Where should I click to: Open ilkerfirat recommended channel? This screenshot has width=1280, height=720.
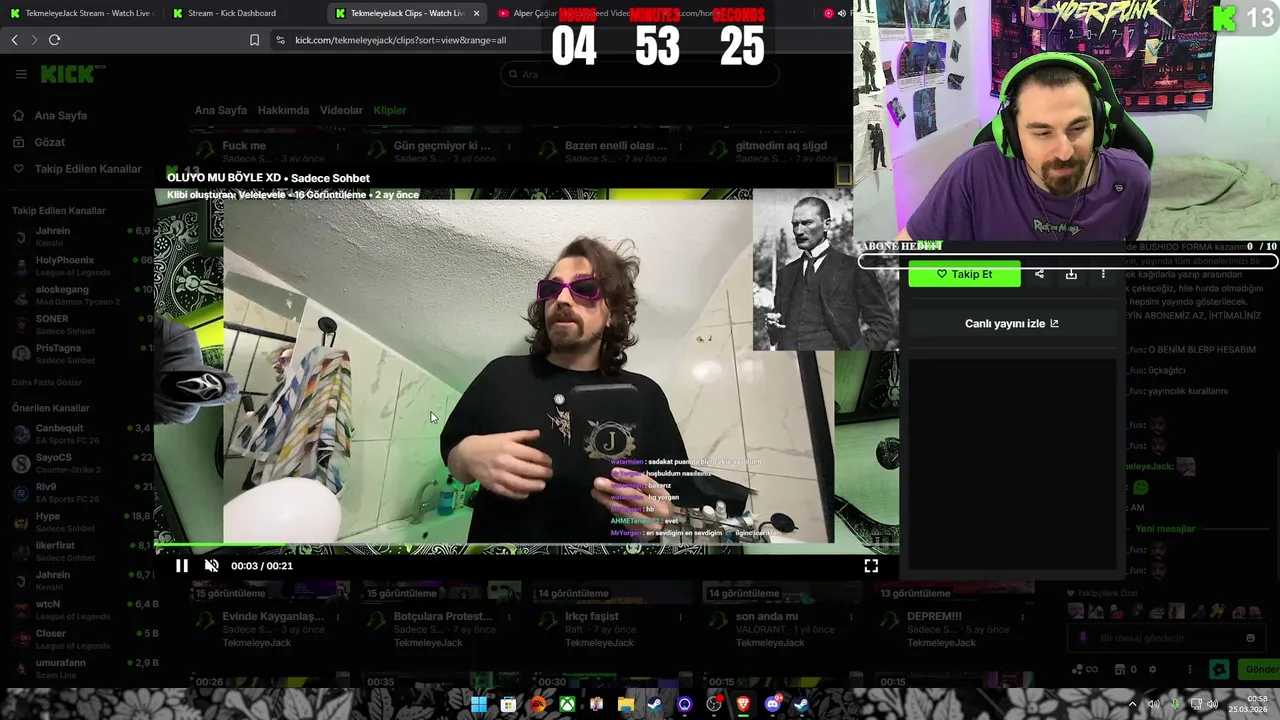(80, 551)
